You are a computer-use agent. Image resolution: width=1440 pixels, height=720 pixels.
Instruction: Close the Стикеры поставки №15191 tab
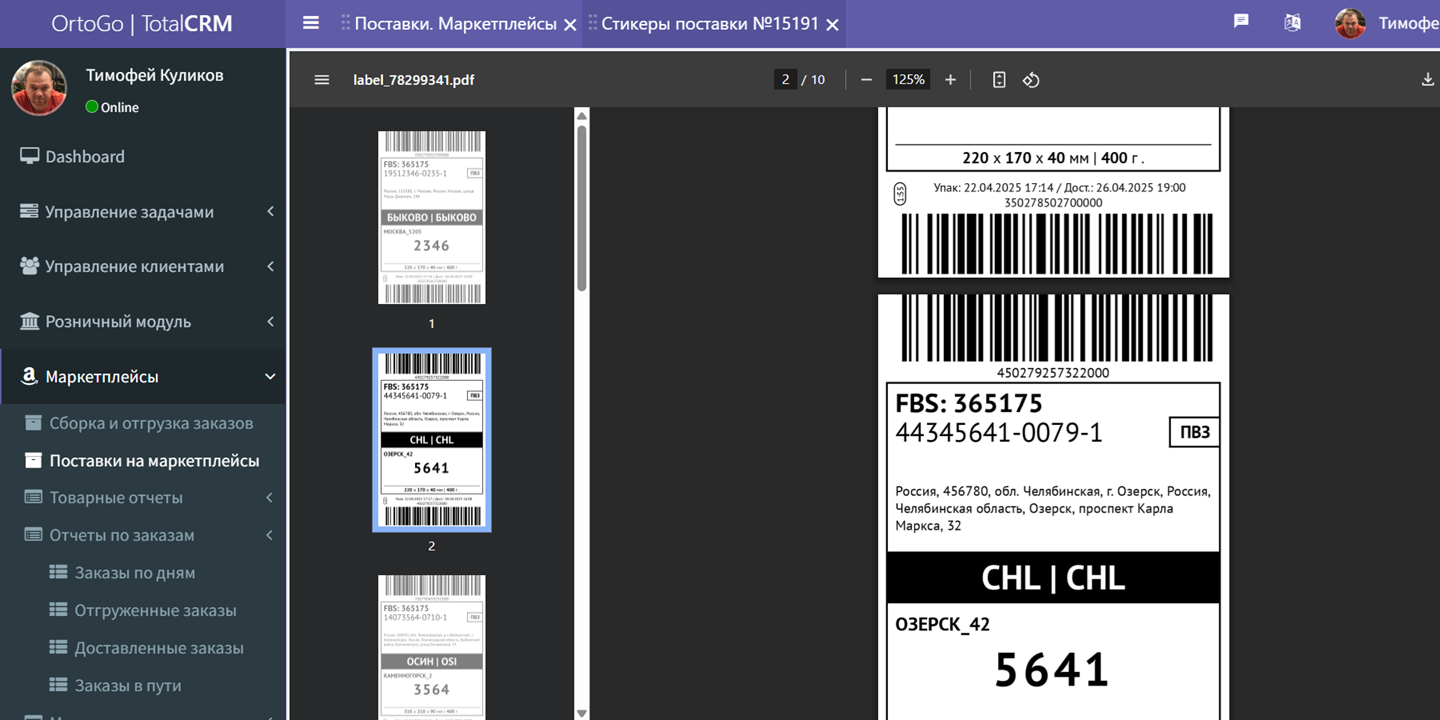tap(832, 24)
